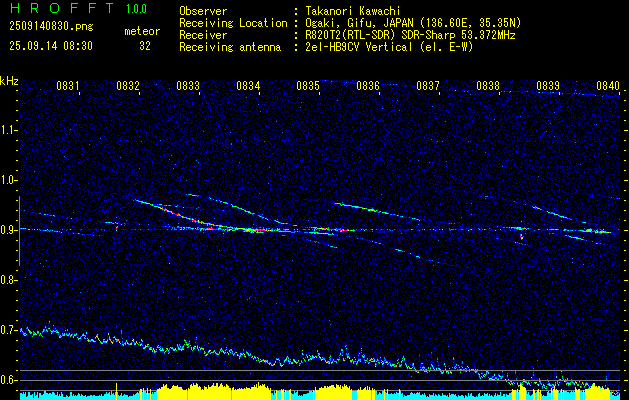This screenshot has height=400, width=629.
Task: Click the gray vertical range bar beside 0.9
Action: tap(19, 231)
